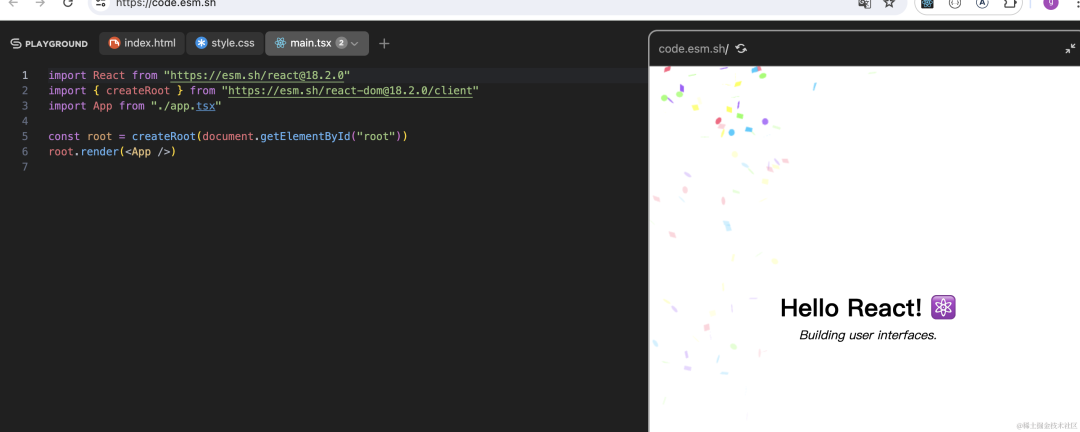The height and width of the screenshot is (432, 1080).
Task: Open the extensions puzzle menu
Action: pos(1010,3)
